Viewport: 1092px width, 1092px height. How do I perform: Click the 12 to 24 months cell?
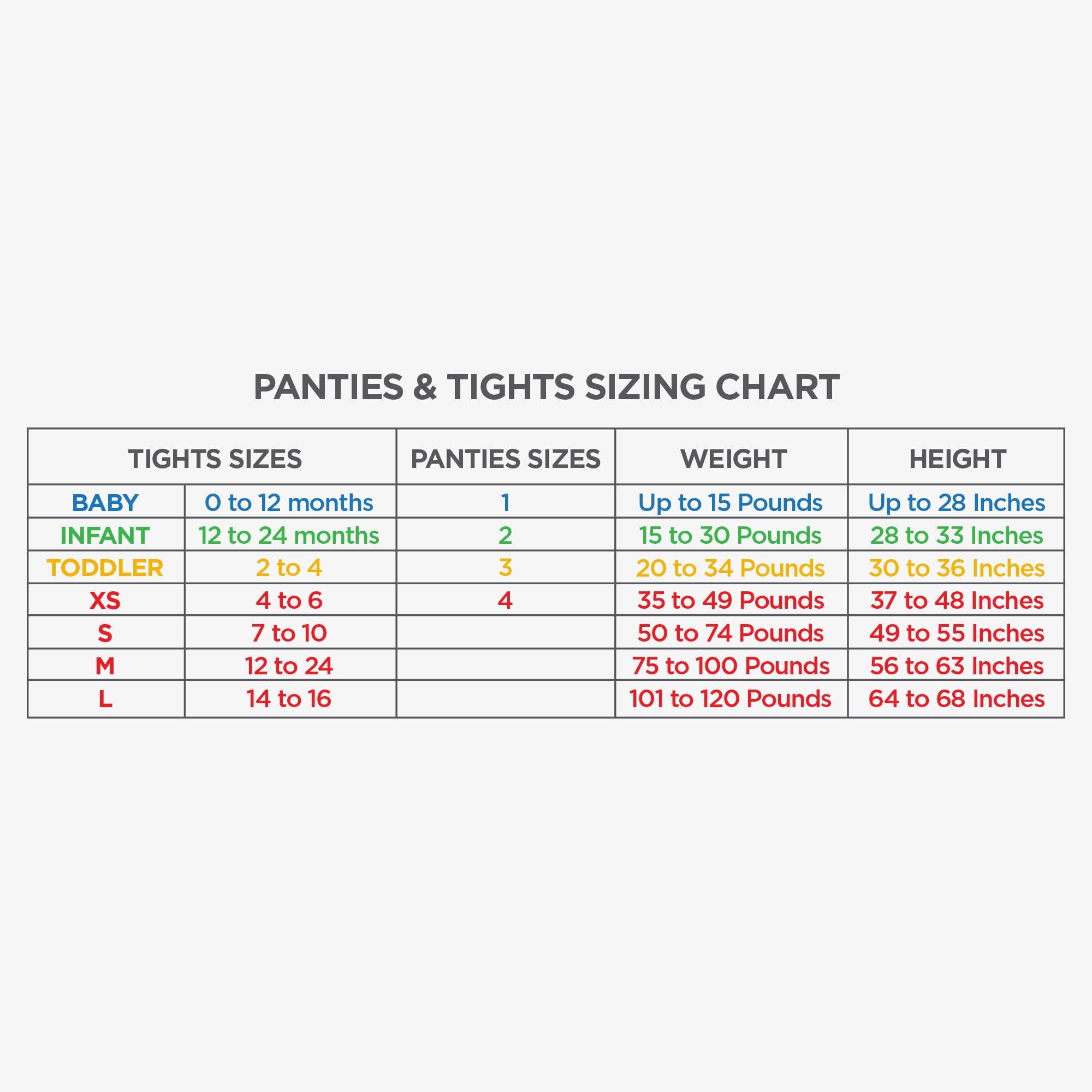point(289,535)
